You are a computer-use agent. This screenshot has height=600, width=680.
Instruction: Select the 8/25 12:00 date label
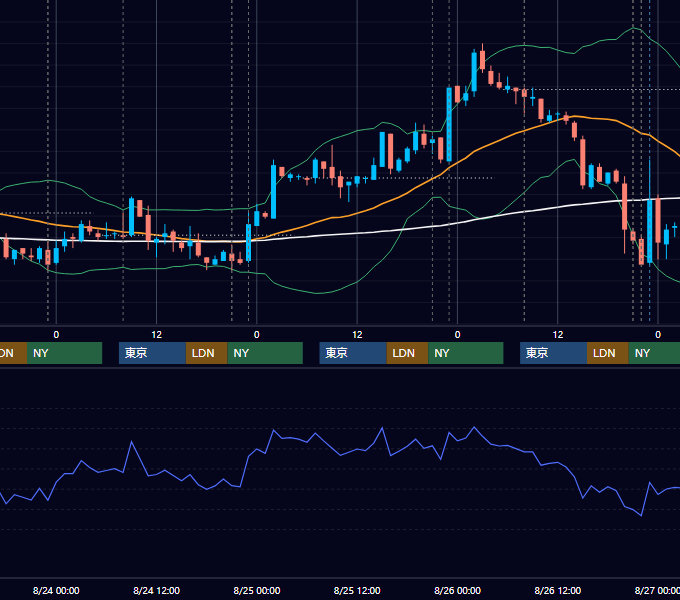(x=357, y=590)
